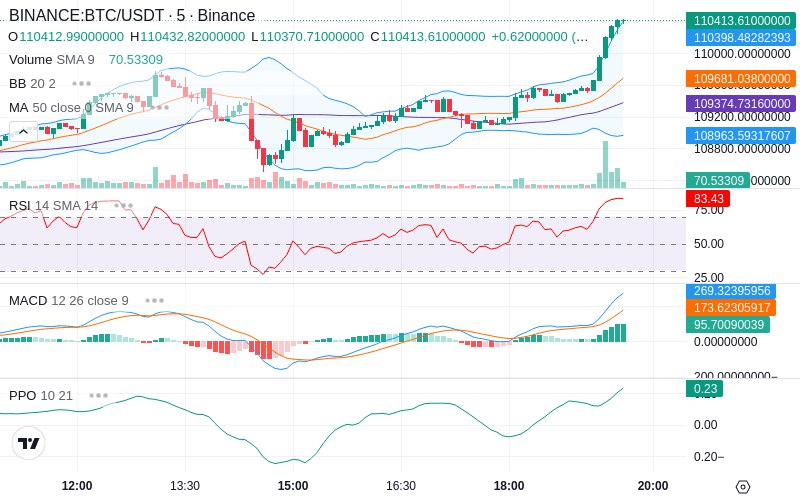Click the open price value O110412.99
This screenshot has height=500, width=800.
pyautogui.click(x=66, y=37)
